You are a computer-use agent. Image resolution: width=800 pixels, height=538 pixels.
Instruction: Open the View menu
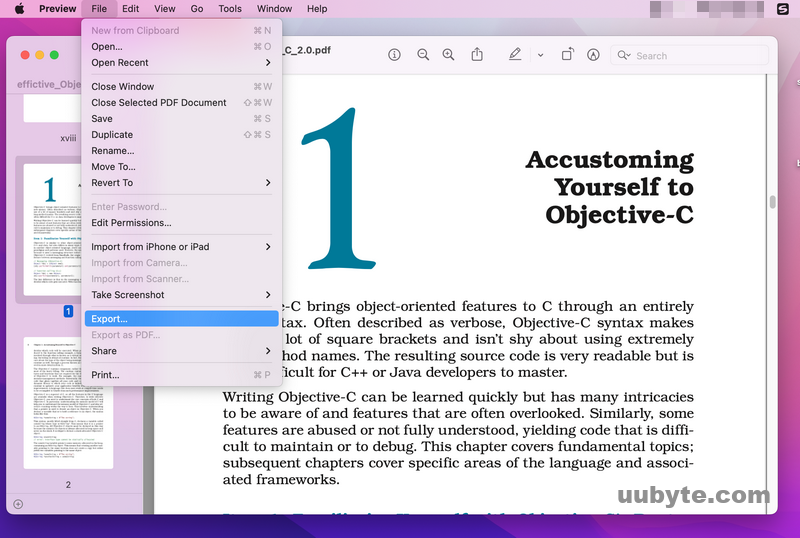[165, 9]
